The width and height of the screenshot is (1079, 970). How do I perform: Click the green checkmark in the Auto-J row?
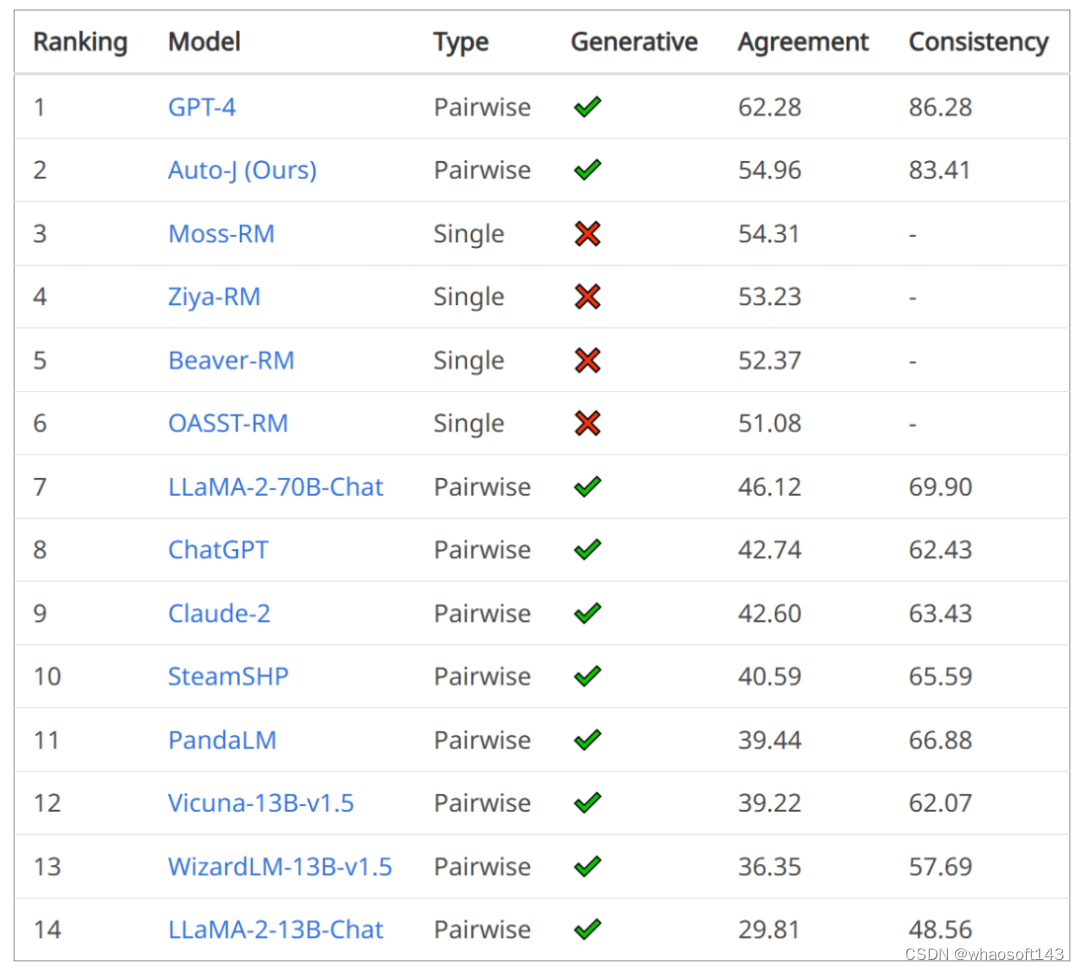588,169
